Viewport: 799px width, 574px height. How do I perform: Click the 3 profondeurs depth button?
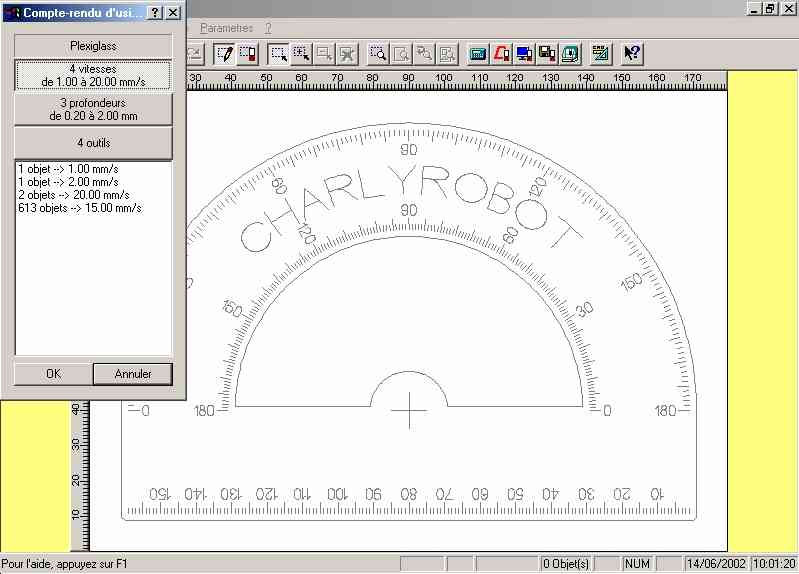click(x=93, y=109)
